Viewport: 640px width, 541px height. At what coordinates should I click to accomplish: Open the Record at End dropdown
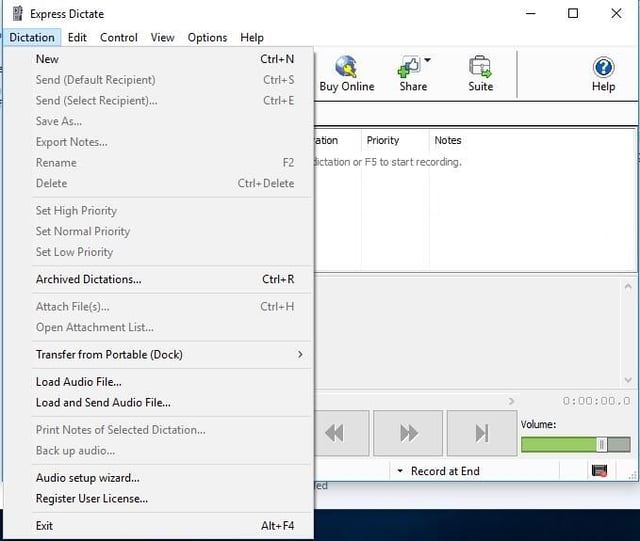click(439, 471)
